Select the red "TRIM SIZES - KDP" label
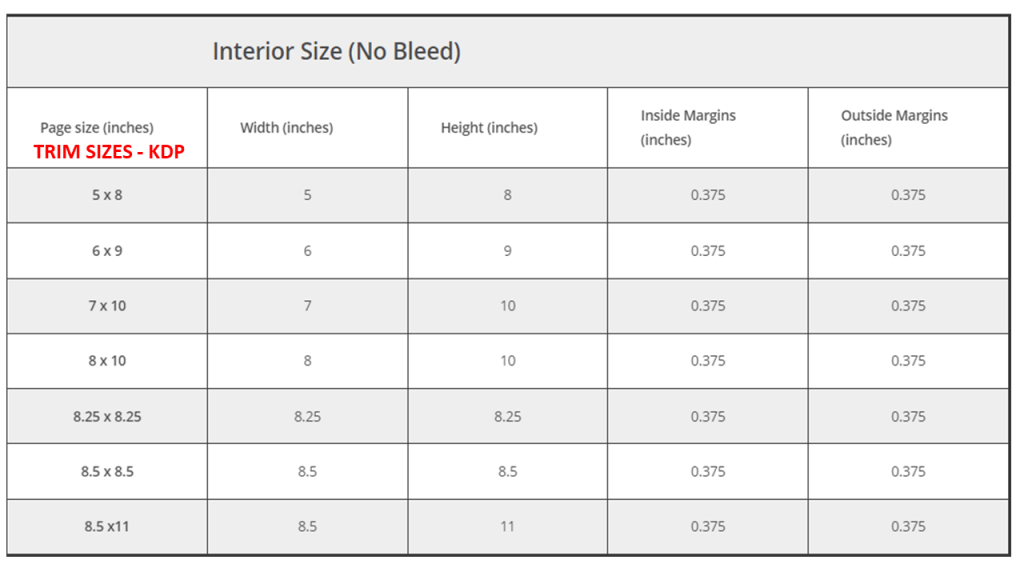 point(109,152)
